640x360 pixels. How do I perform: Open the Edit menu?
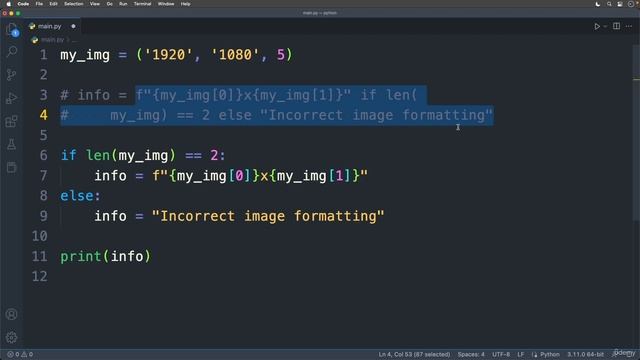coord(53,4)
